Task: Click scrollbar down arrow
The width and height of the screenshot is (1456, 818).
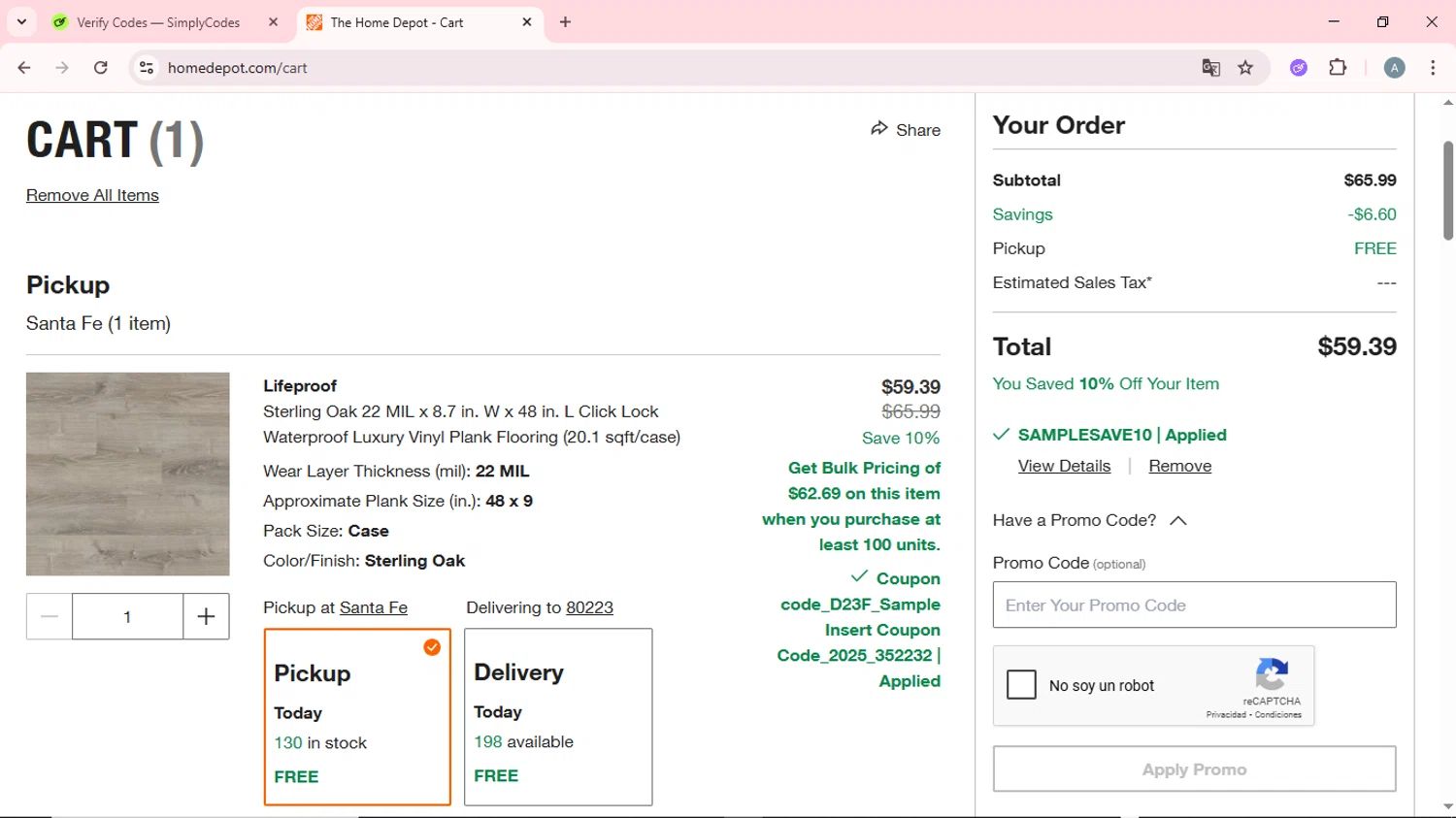Action: [x=1447, y=806]
